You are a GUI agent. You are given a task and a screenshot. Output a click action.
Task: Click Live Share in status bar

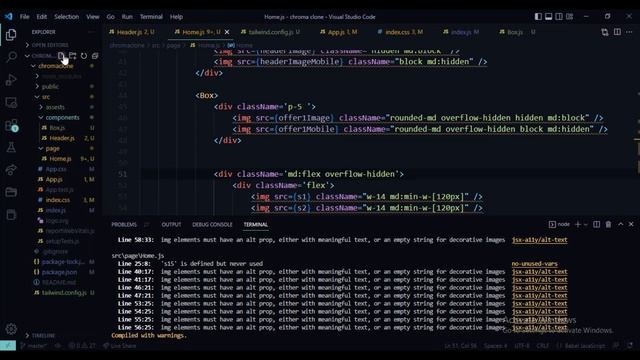[120, 346]
